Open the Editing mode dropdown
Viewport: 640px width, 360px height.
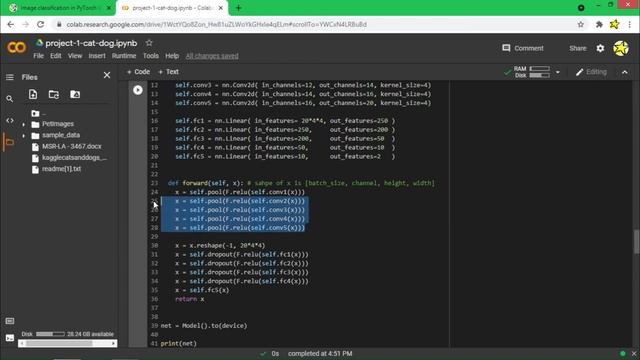(x=591, y=72)
